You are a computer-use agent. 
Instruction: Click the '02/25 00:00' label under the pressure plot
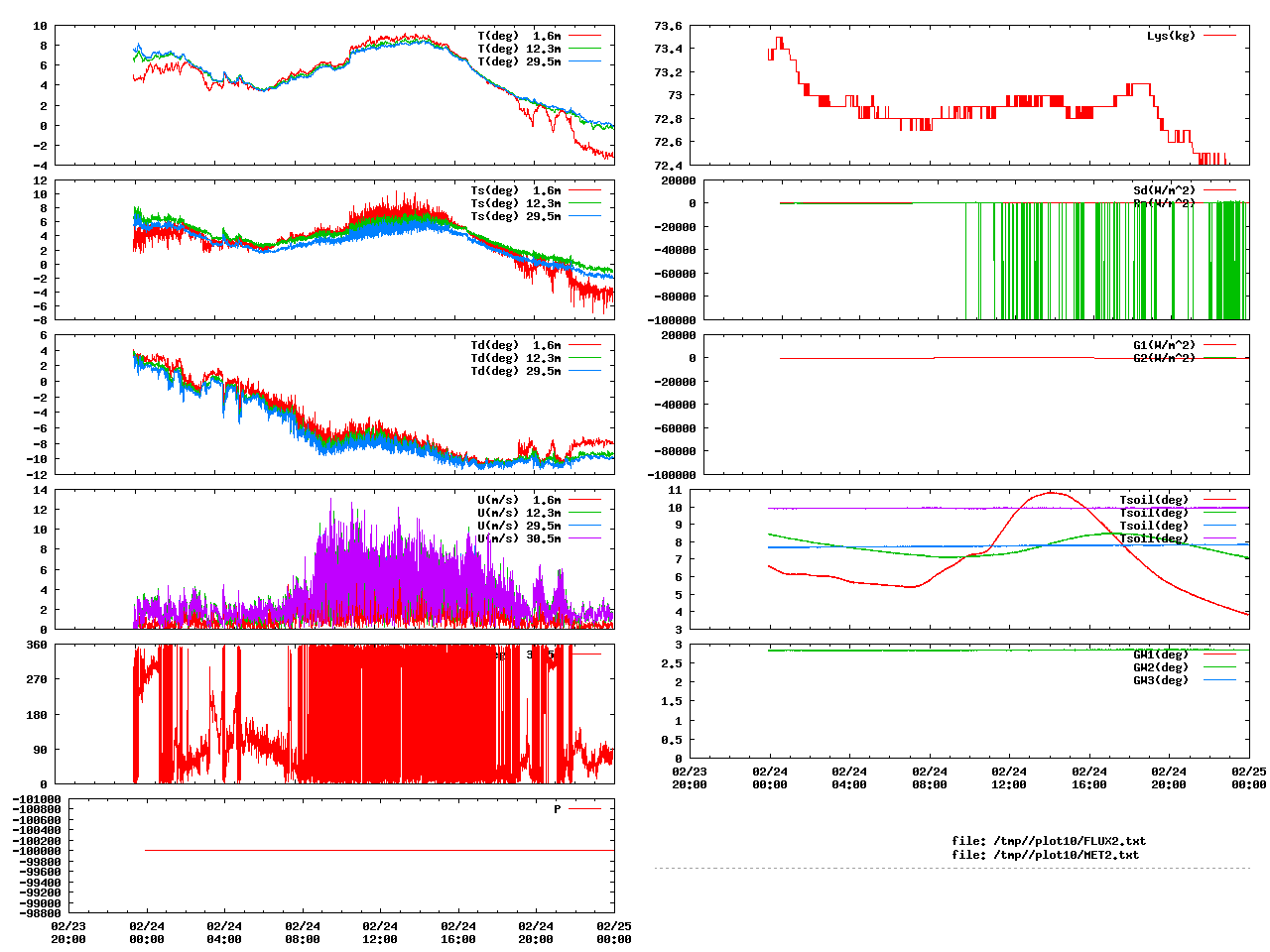pos(613,932)
